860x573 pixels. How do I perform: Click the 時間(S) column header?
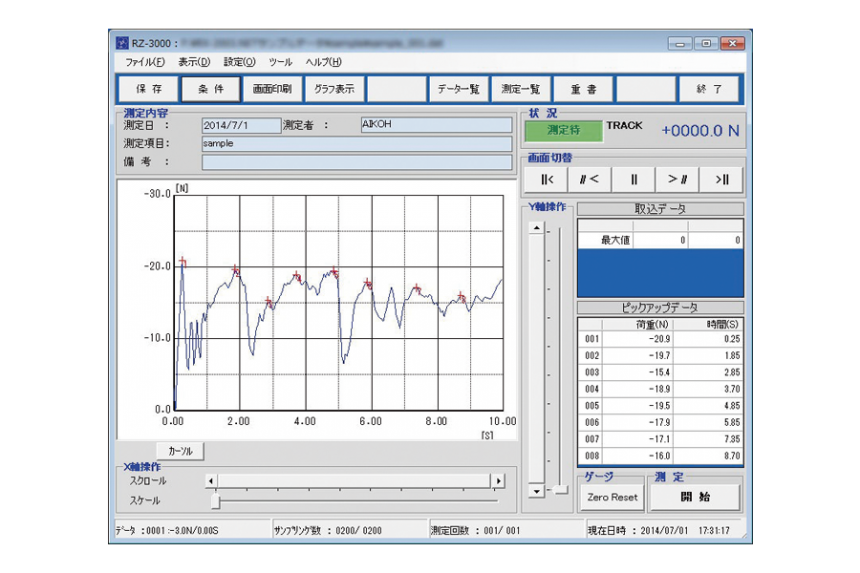tap(708, 325)
